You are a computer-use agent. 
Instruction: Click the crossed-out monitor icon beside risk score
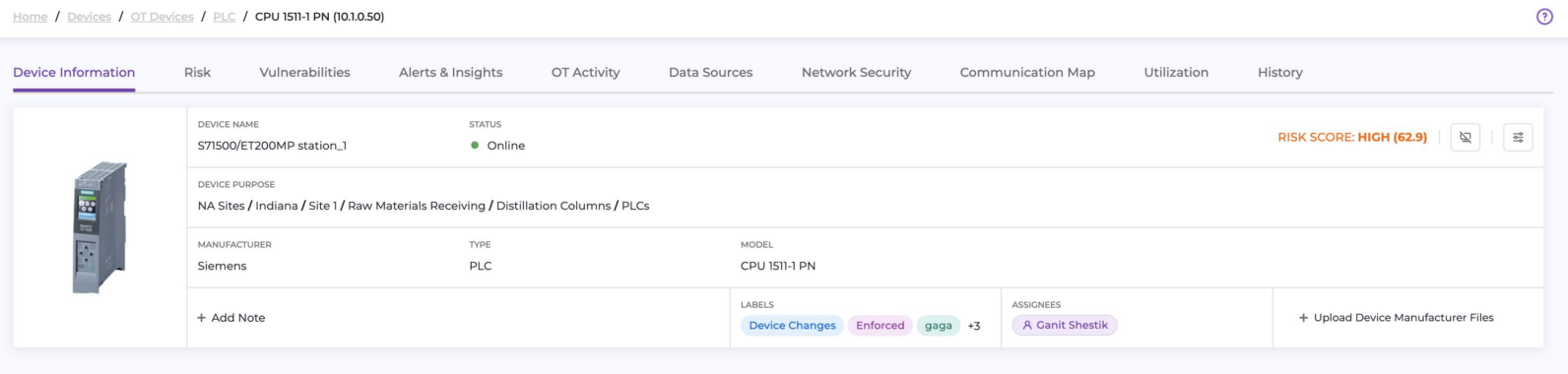tap(1466, 138)
